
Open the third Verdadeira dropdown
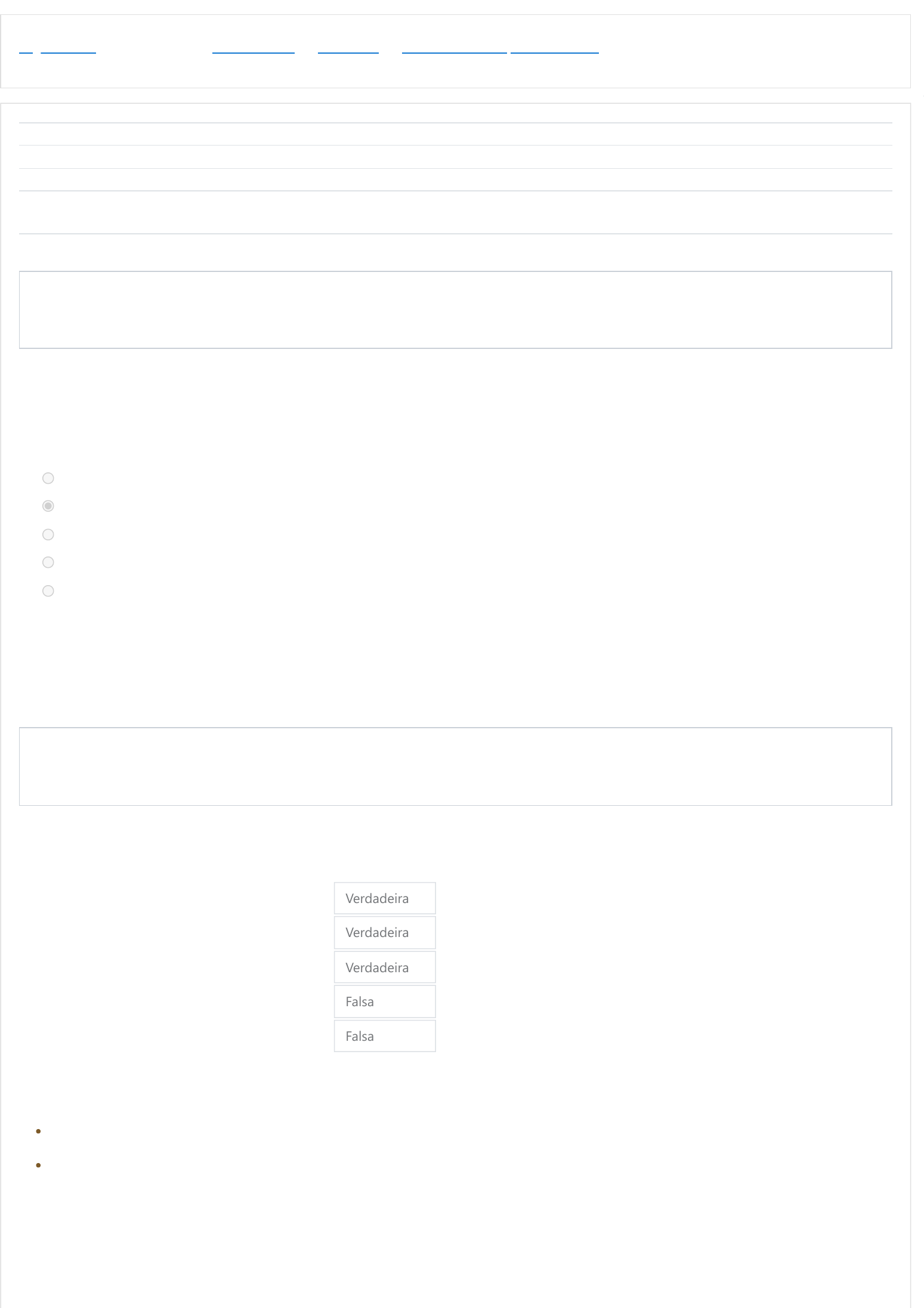[x=385, y=967]
